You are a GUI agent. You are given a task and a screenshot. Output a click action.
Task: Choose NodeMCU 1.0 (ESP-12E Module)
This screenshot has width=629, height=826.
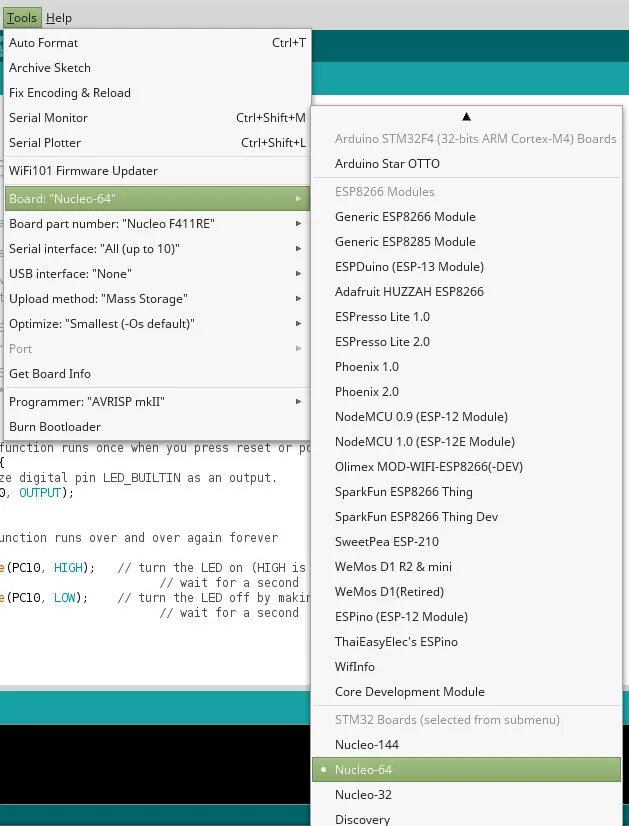click(x=467, y=441)
